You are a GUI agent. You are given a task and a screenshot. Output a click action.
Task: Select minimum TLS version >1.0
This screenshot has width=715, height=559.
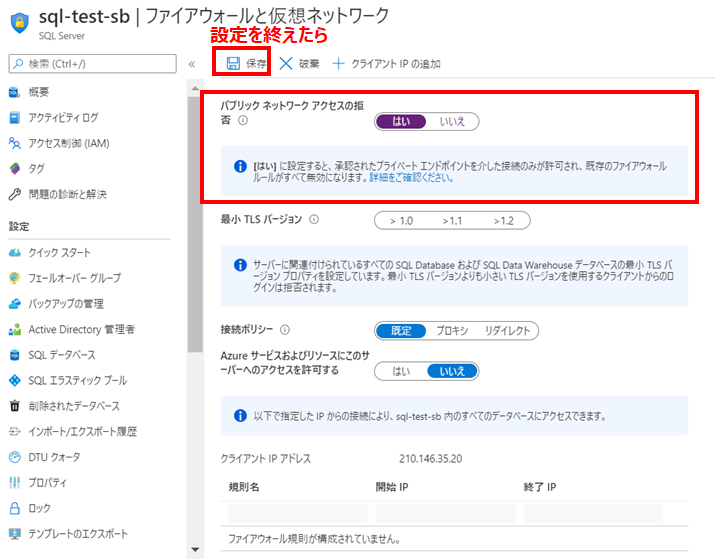[401, 221]
